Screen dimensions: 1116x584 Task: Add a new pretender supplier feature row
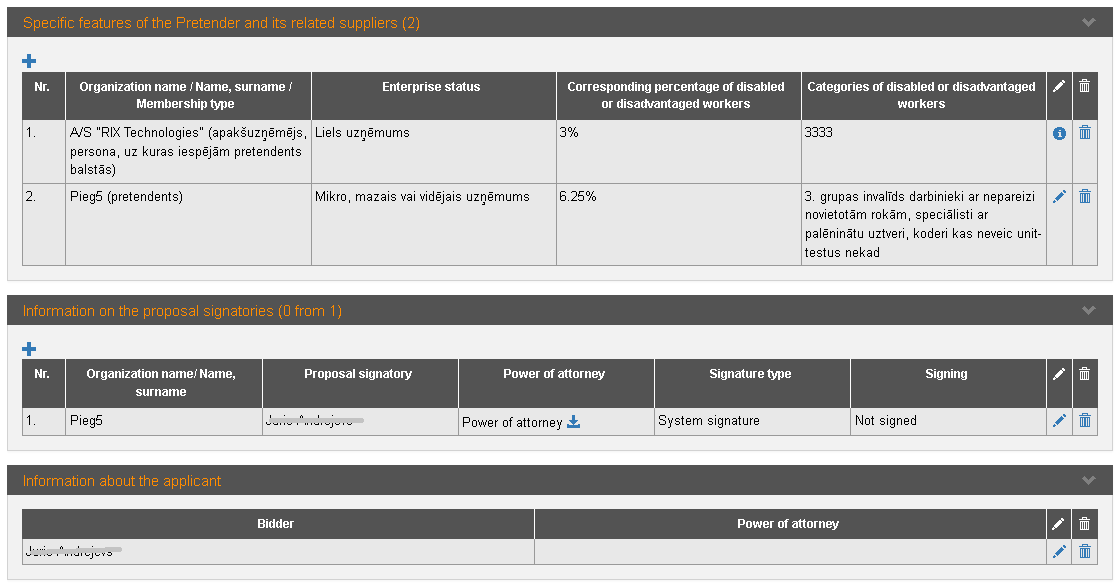point(29,61)
